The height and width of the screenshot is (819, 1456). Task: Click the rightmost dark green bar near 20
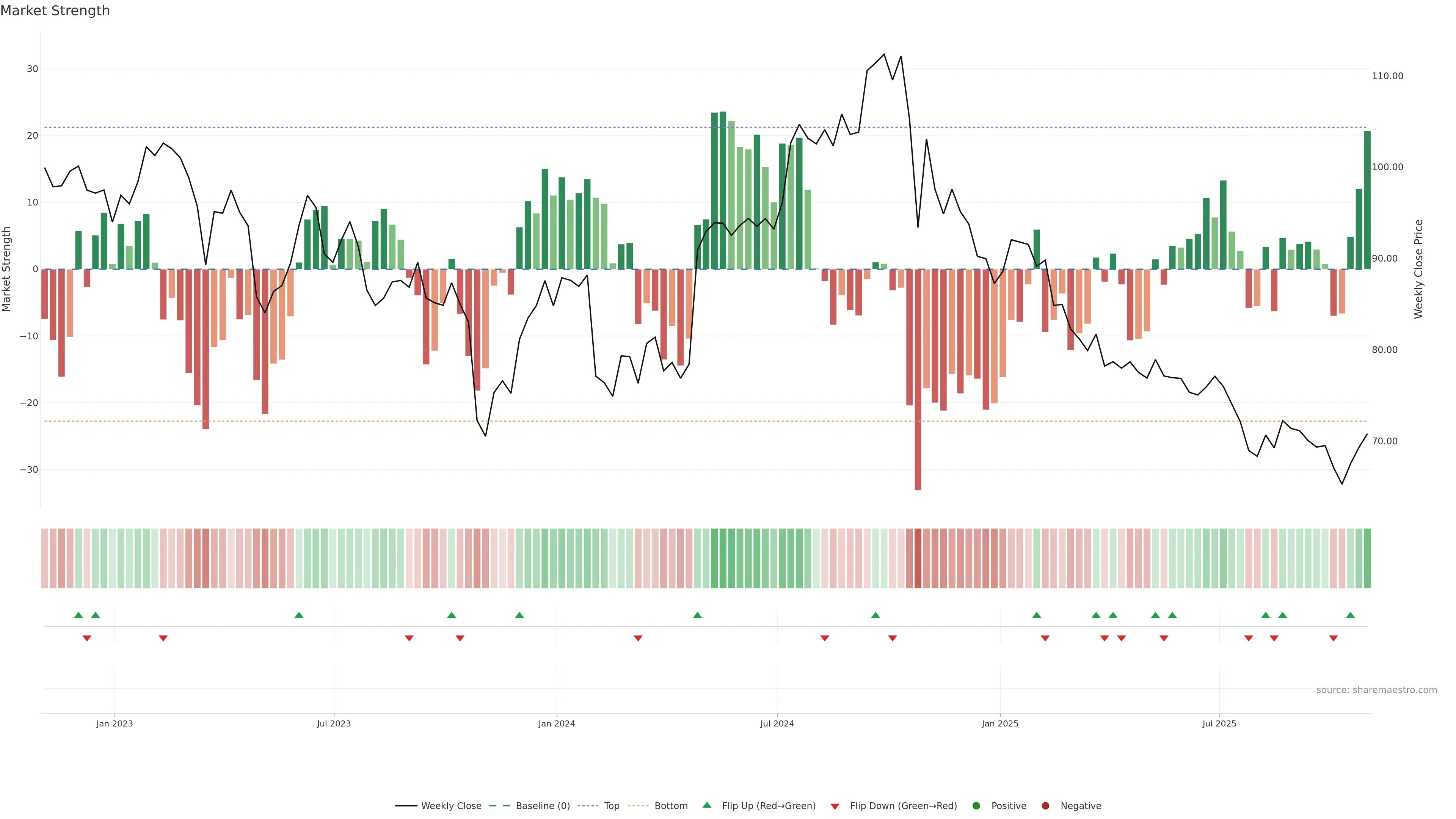click(x=1367, y=200)
